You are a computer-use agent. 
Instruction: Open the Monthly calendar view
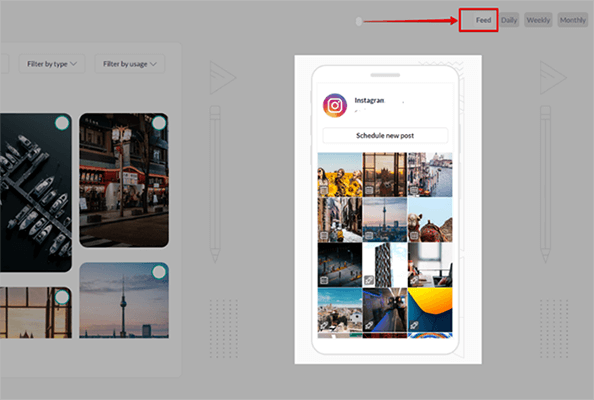pos(572,20)
